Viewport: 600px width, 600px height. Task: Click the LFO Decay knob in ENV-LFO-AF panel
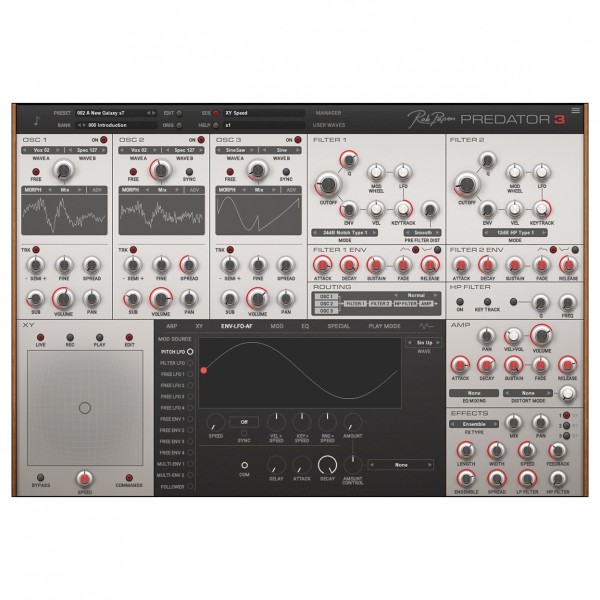pos(327,465)
